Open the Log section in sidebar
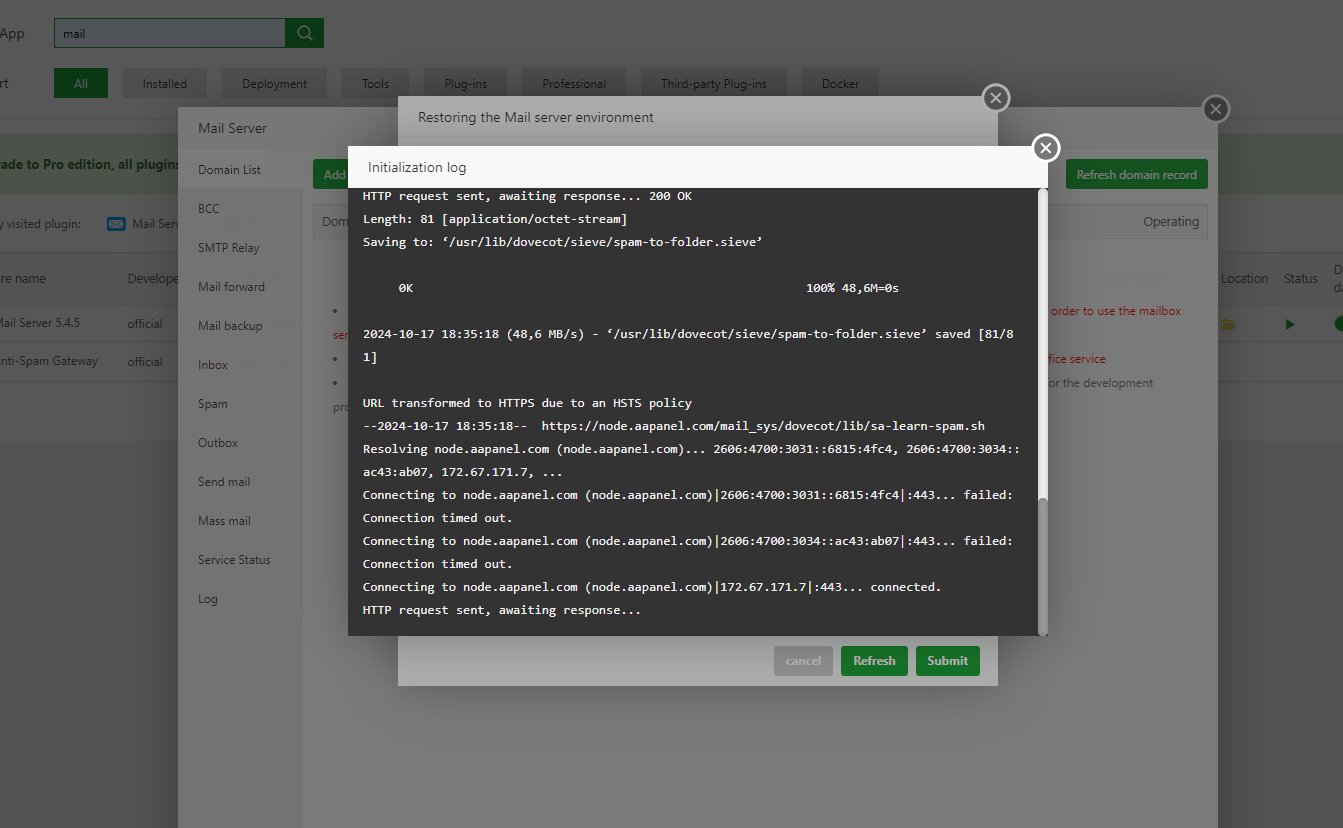The width and height of the screenshot is (1343, 828). coord(240,599)
